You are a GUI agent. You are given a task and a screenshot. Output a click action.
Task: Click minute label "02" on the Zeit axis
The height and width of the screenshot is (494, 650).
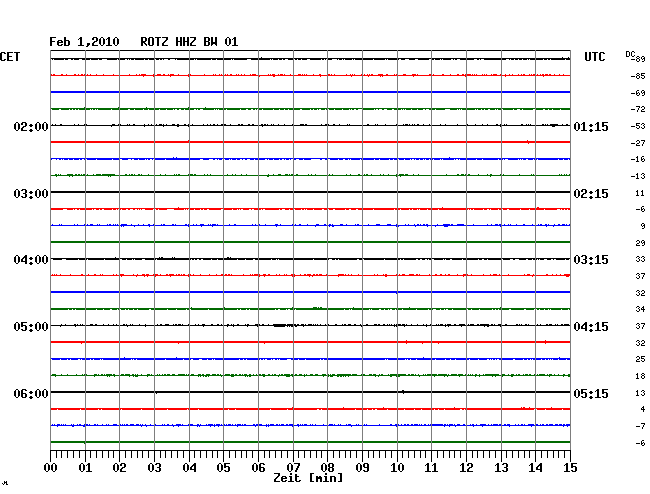pyautogui.click(x=119, y=468)
